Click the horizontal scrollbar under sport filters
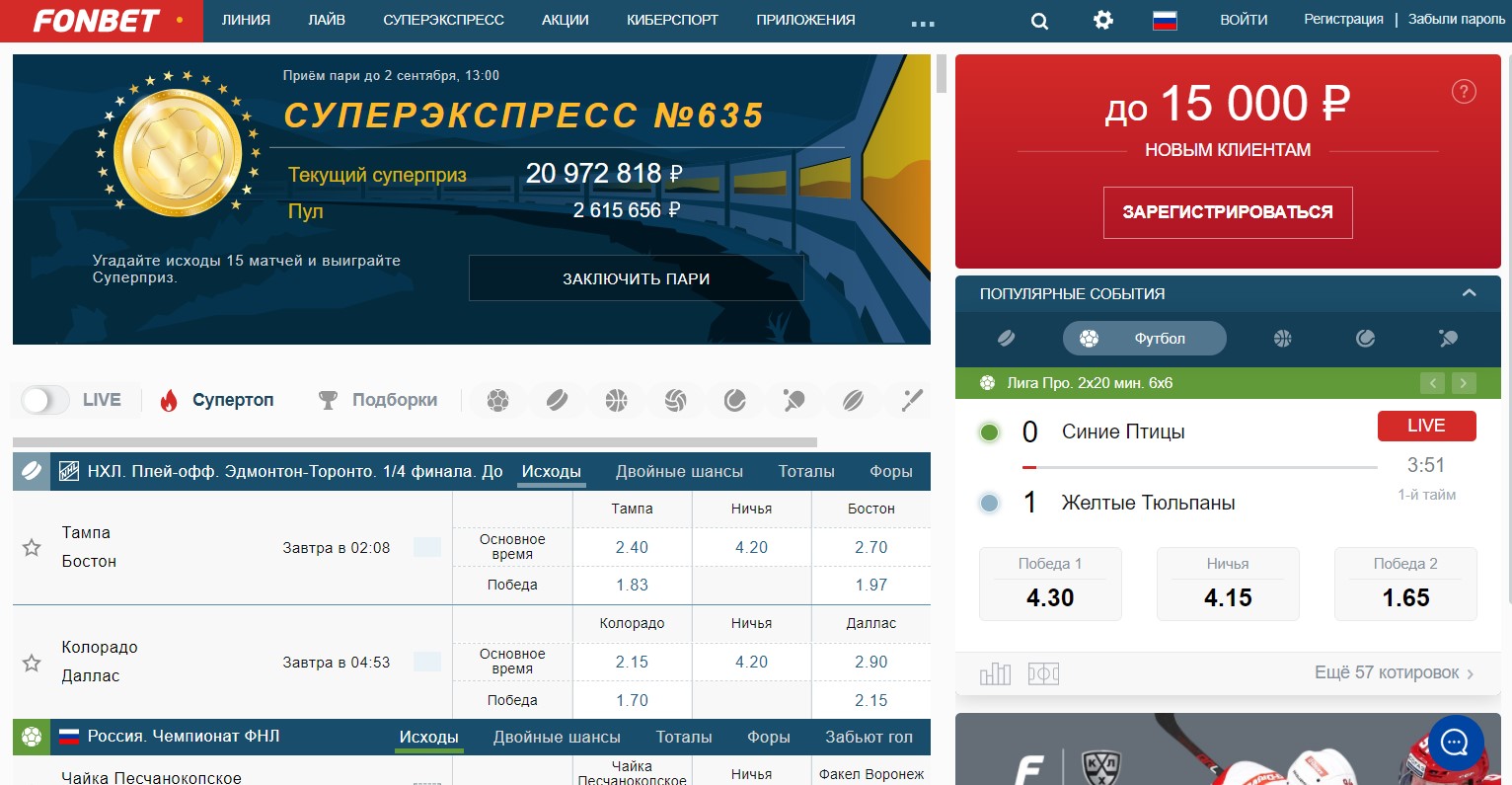1512x785 pixels. coord(415,442)
